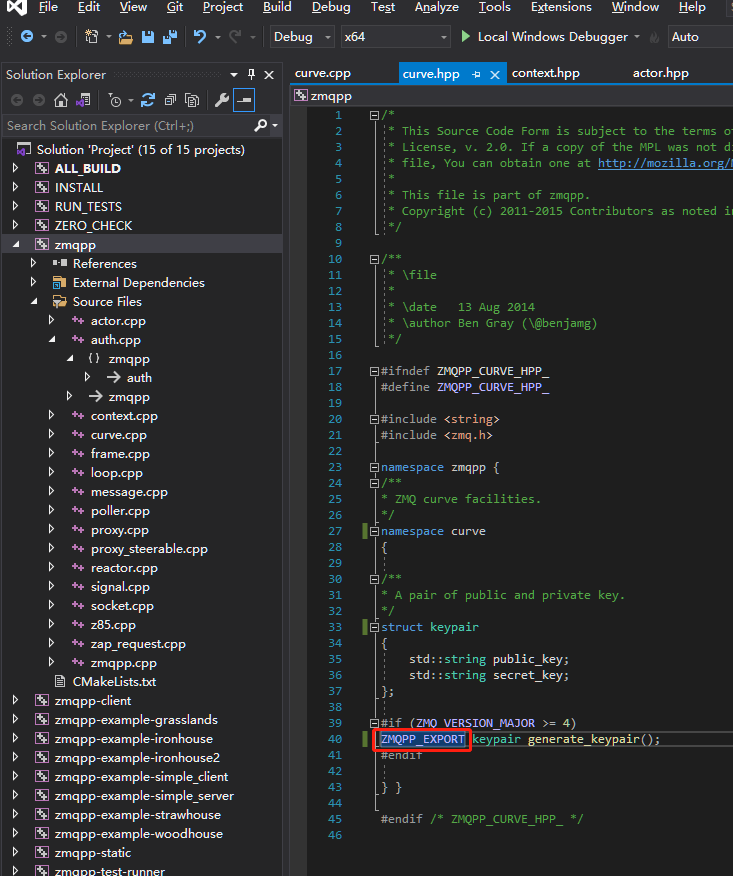Select the proxy_steerable.cpp file
733x876 pixels.
pos(149,549)
